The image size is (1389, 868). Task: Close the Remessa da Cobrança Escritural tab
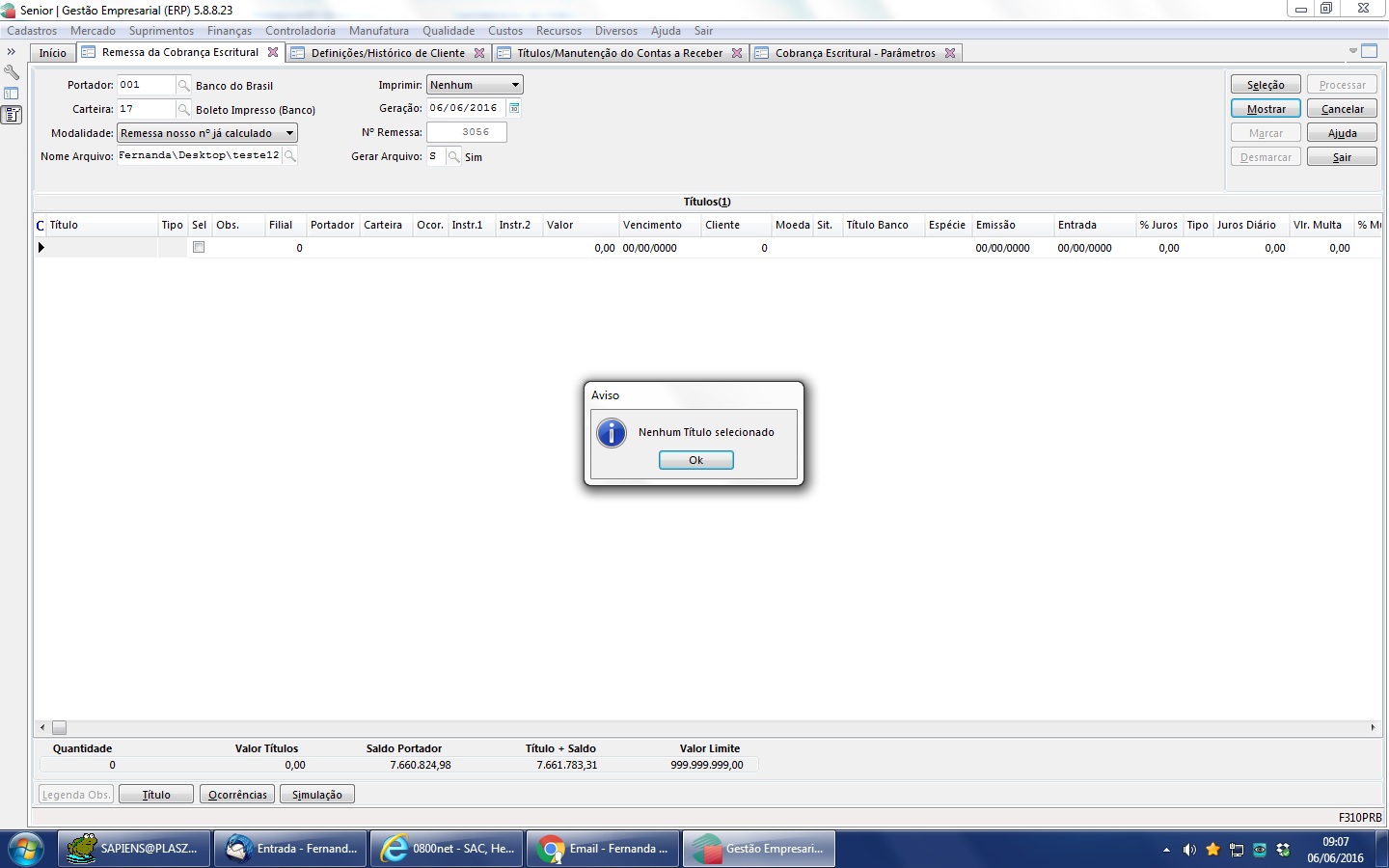[x=273, y=53]
